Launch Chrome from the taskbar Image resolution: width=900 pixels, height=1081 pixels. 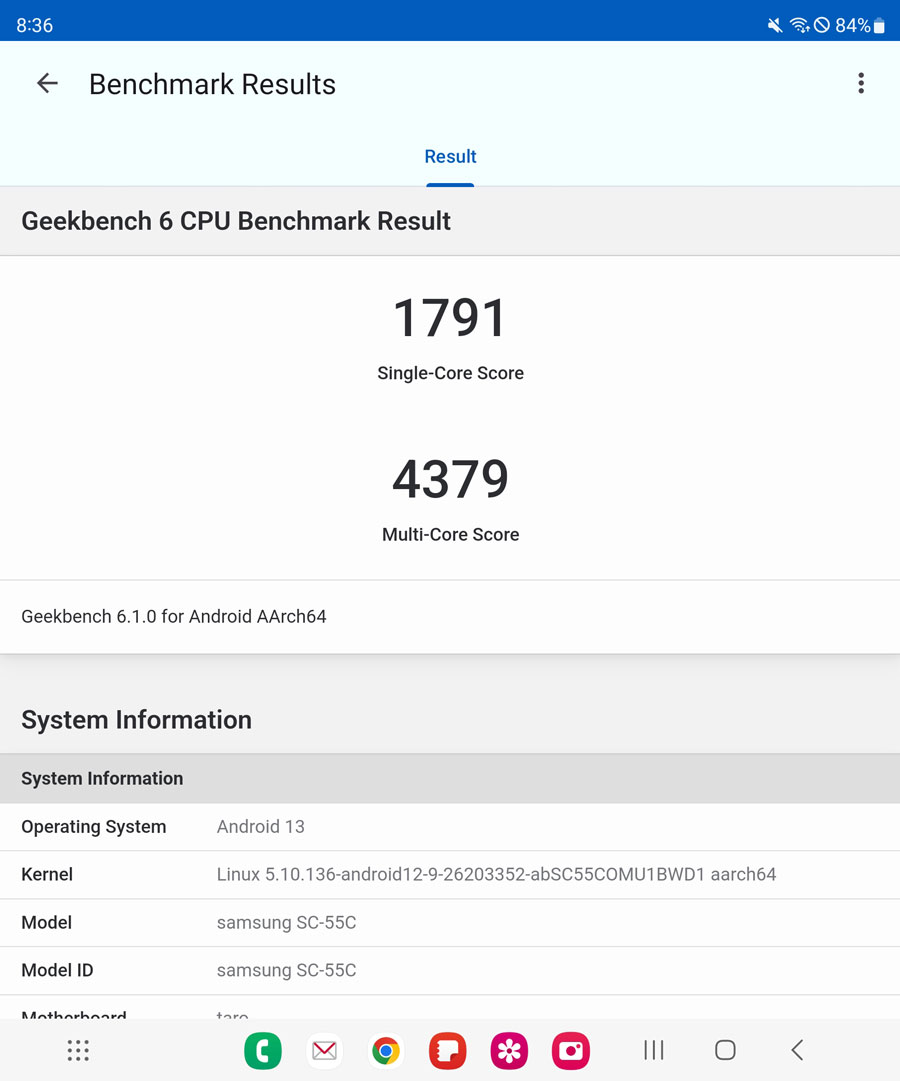point(386,1051)
